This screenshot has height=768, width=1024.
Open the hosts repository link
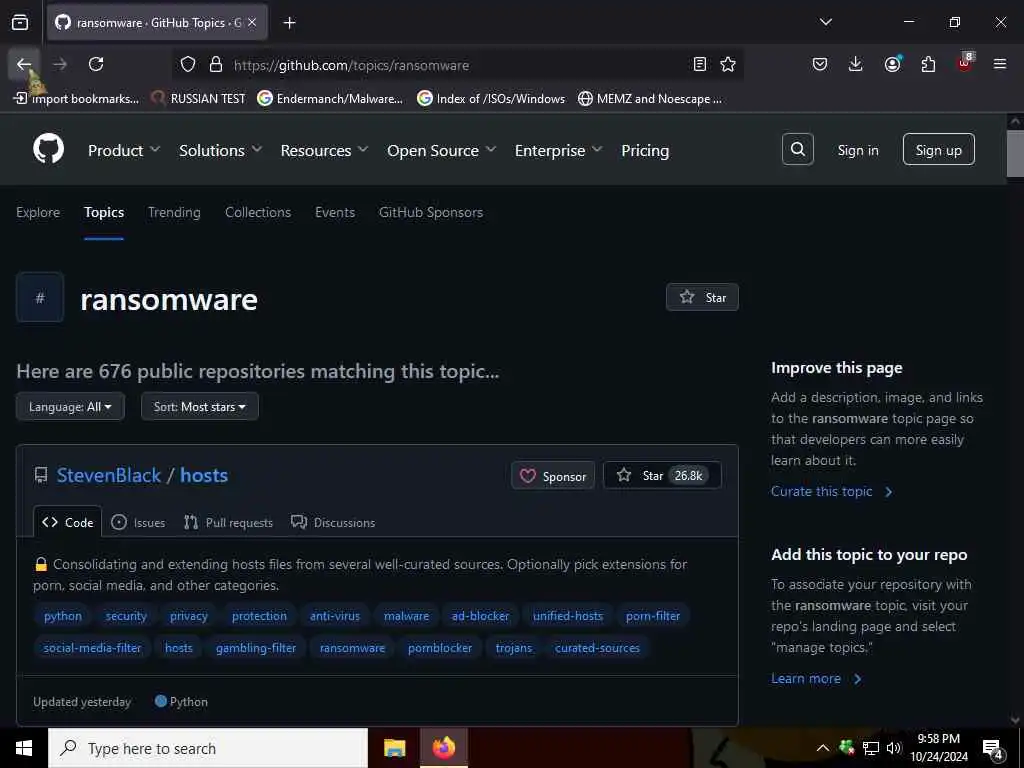pyautogui.click(x=204, y=475)
